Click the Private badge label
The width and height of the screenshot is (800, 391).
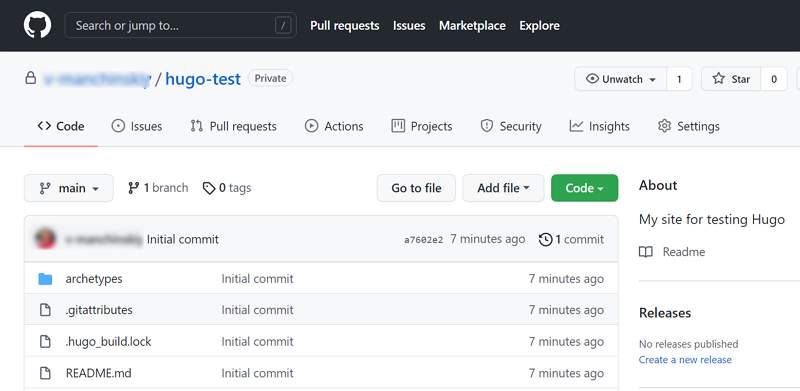click(x=270, y=79)
